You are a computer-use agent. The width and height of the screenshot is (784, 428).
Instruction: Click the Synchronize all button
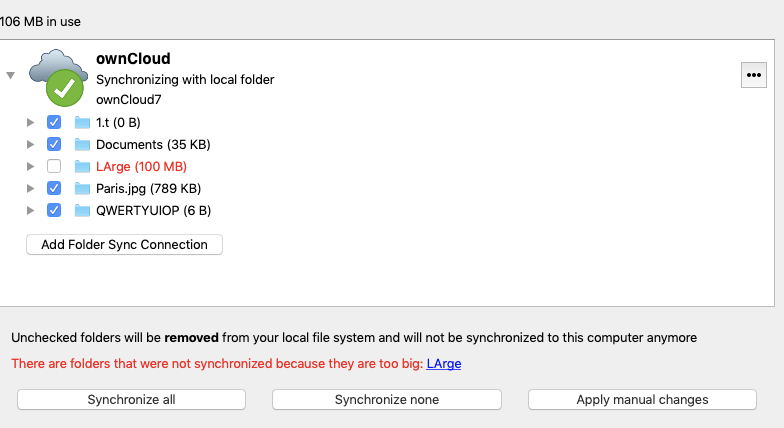(132, 400)
